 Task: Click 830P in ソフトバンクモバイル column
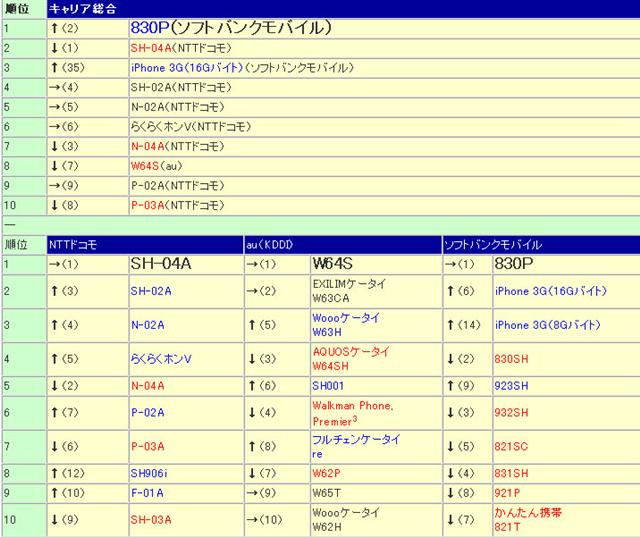click(x=514, y=264)
